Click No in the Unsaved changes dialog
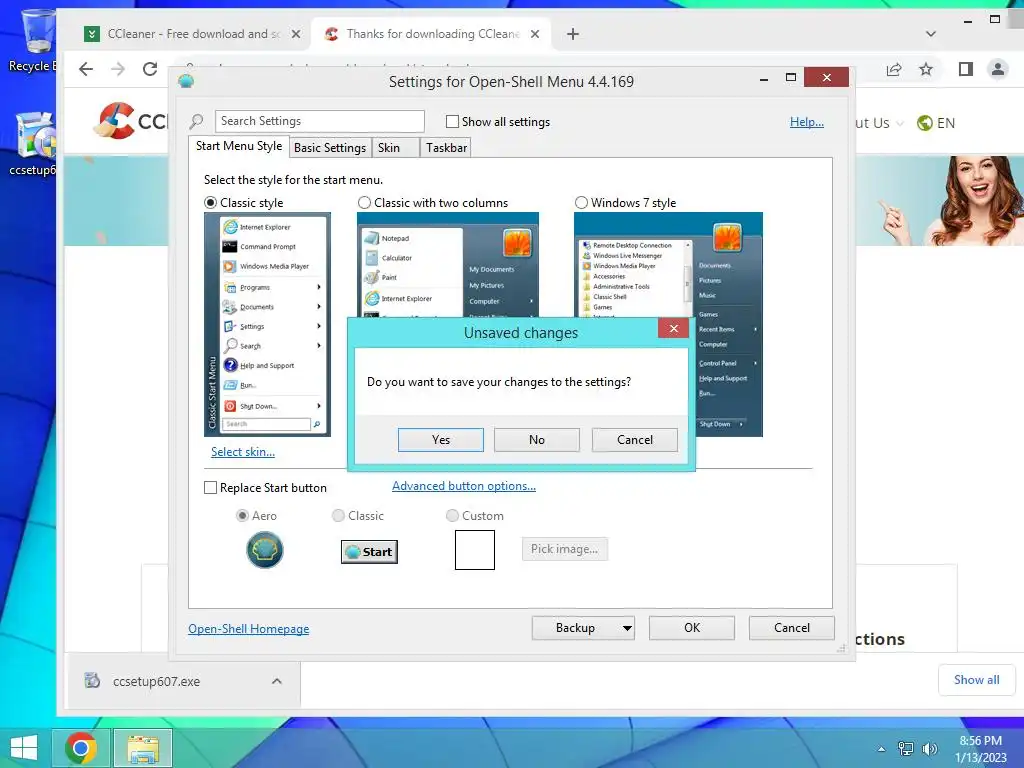 [x=536, y=440]
